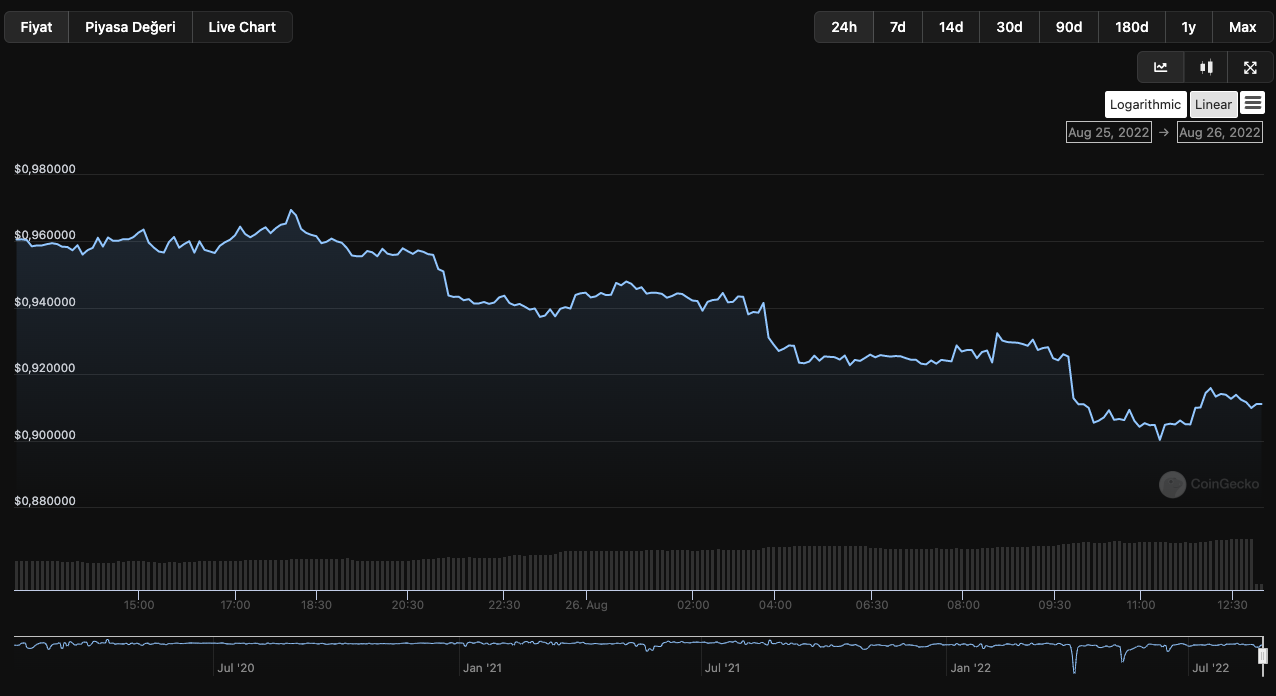Viewport: 1276px width, 696px height.
Task: Switch to 90d range
Action: [x=1069, y=27]
